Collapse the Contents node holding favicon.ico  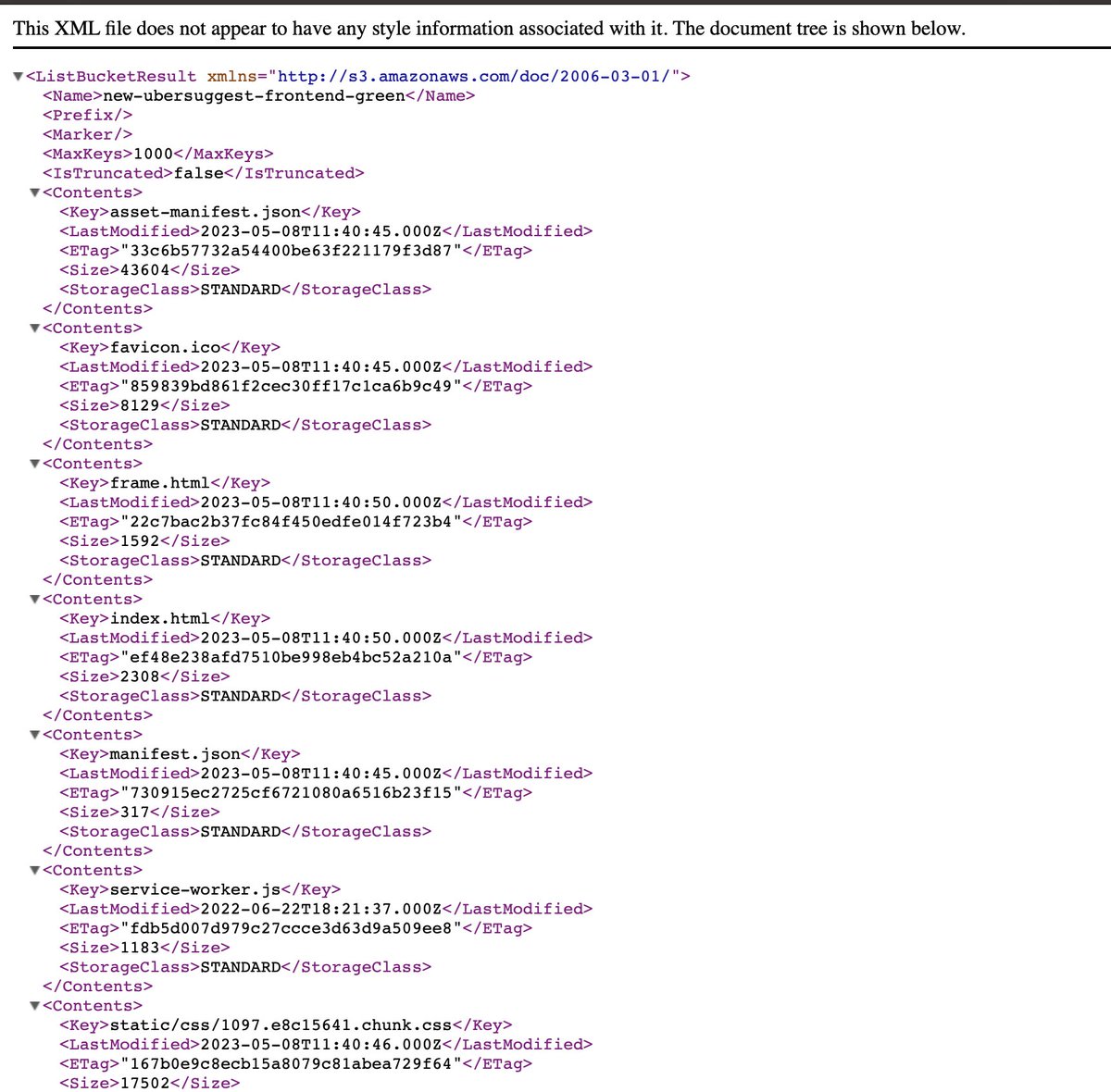[35, 329]
